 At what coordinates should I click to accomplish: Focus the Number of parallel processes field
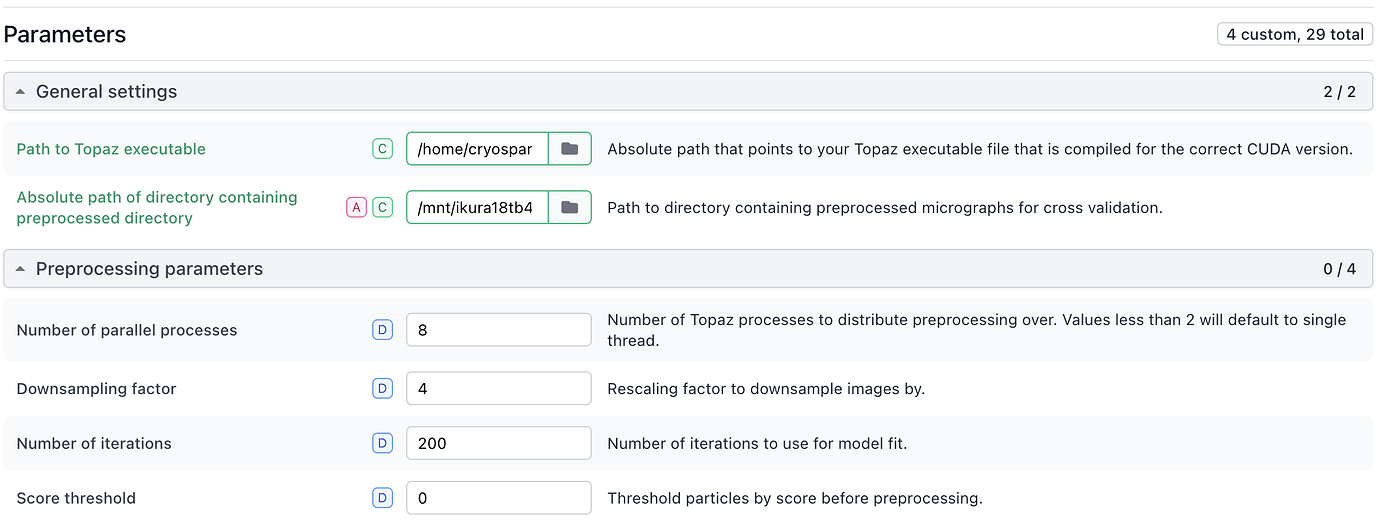tap(499, 330)
